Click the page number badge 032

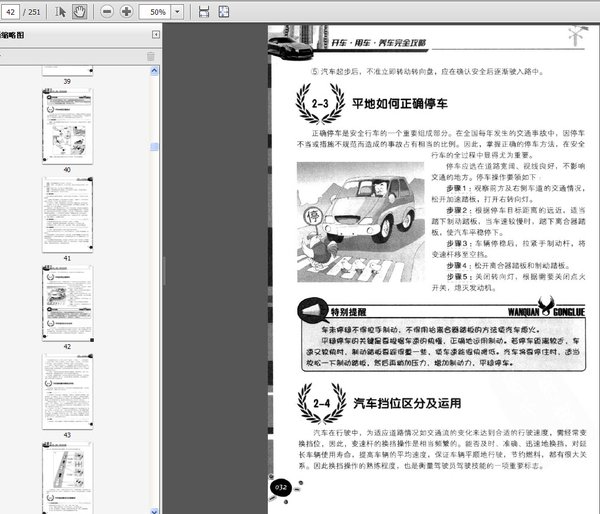[281, 488]
